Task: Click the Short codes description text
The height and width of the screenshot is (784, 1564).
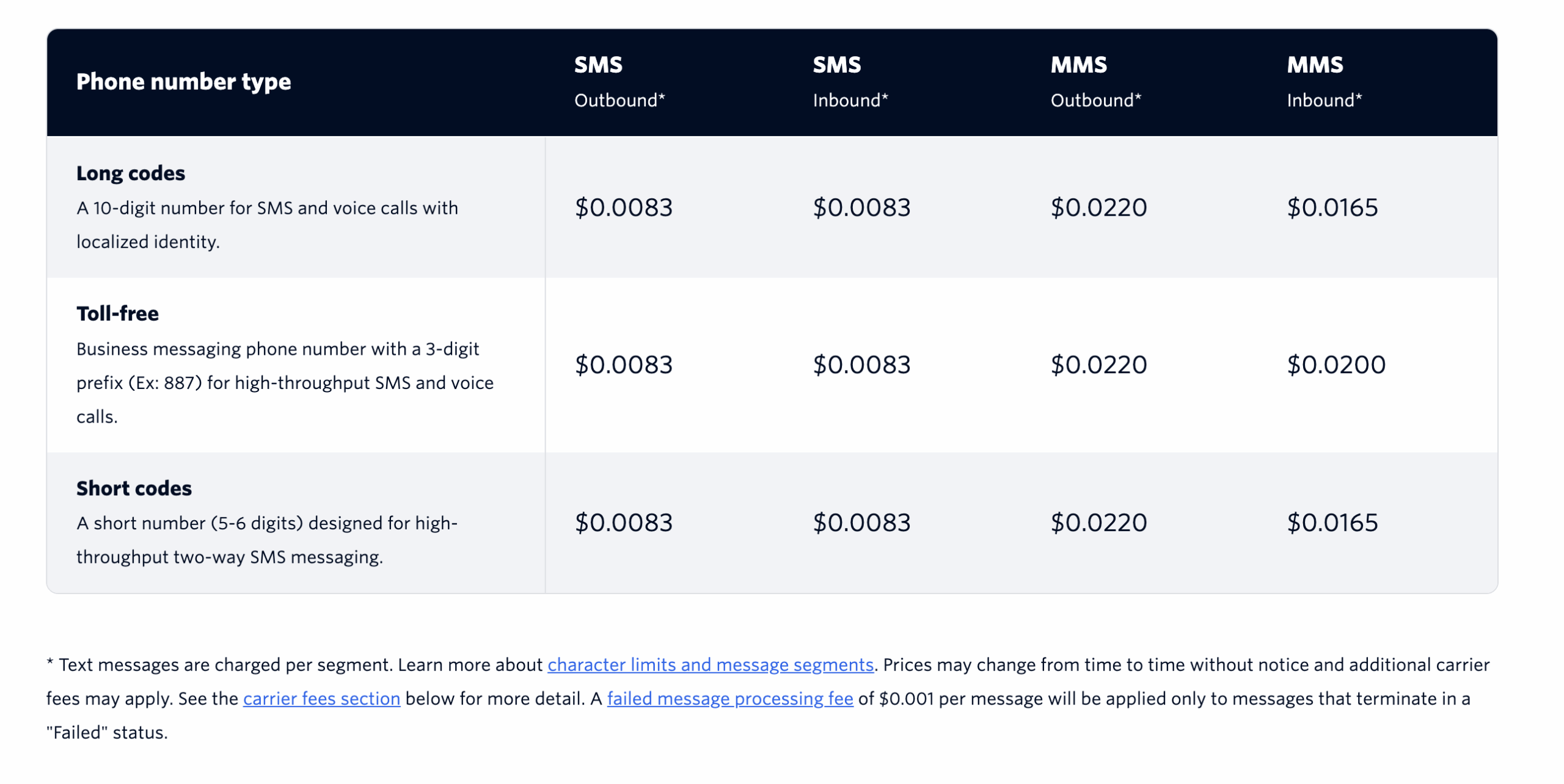Action: click(267, 540)
